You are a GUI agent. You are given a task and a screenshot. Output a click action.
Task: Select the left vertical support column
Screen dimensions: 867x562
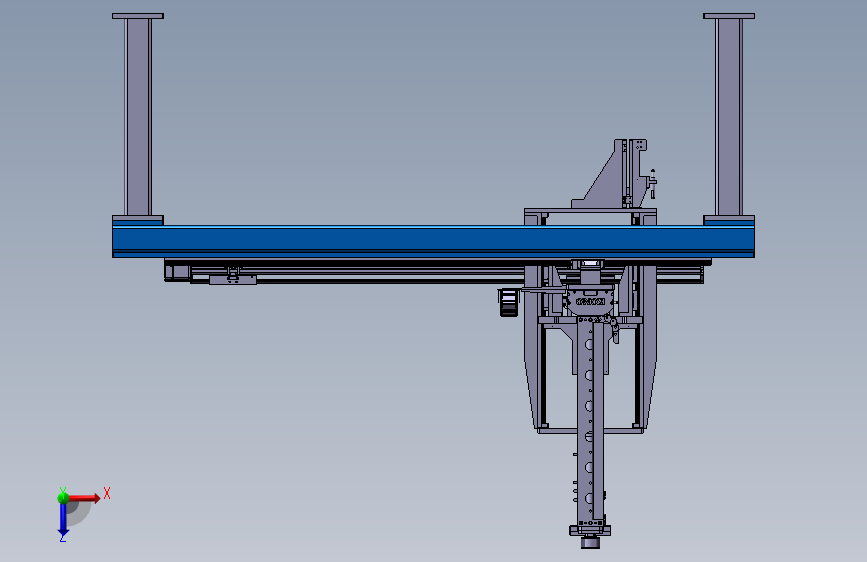[138, 117]
